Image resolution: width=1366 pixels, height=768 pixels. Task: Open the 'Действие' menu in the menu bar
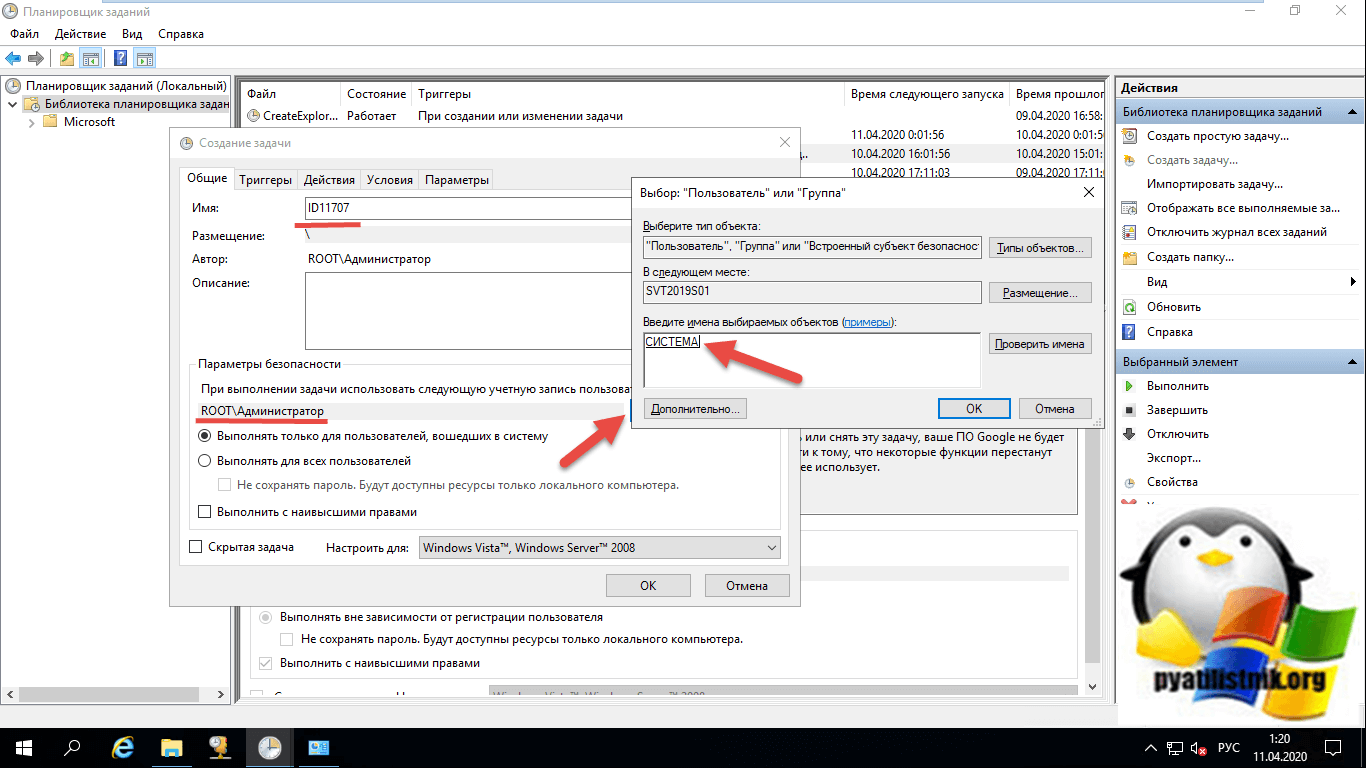80,34
